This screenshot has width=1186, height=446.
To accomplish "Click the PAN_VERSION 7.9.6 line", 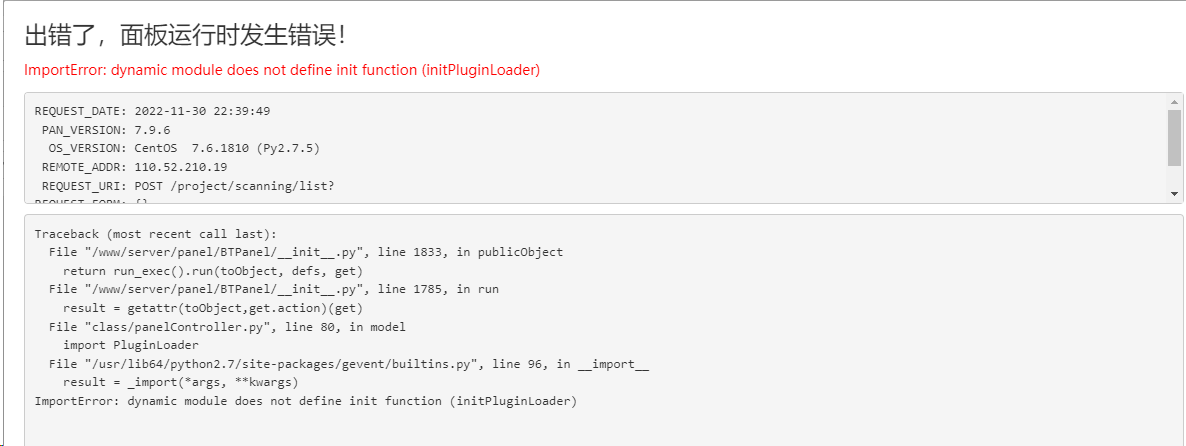I will [x=106, y=130].
